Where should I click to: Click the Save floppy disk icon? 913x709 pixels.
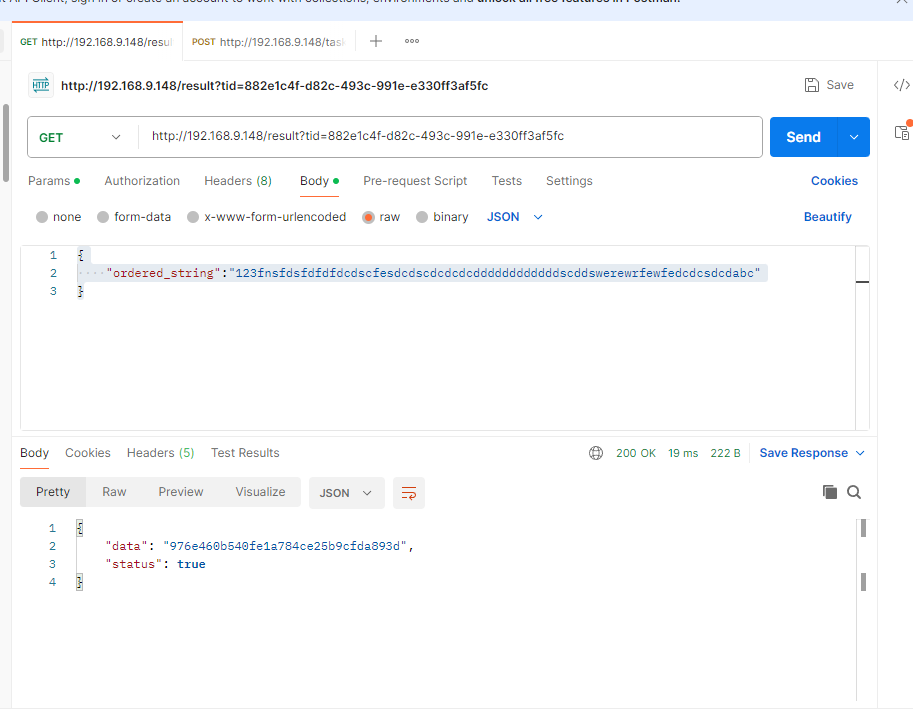pos(812,85)
